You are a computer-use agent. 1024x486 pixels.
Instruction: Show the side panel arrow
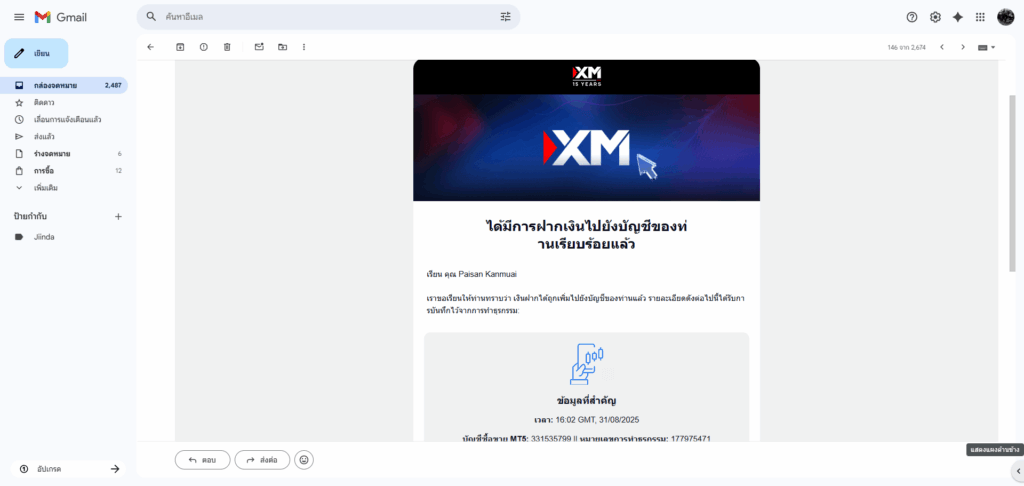[1017, 470]
